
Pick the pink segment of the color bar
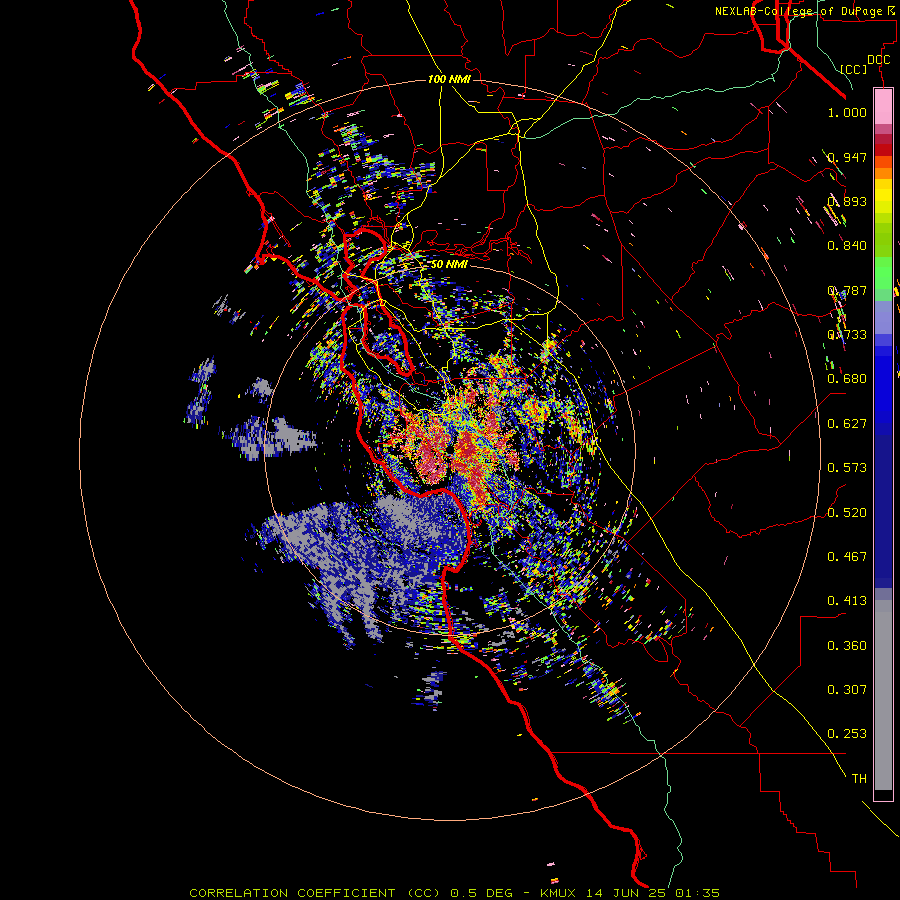tap(883, 107)
